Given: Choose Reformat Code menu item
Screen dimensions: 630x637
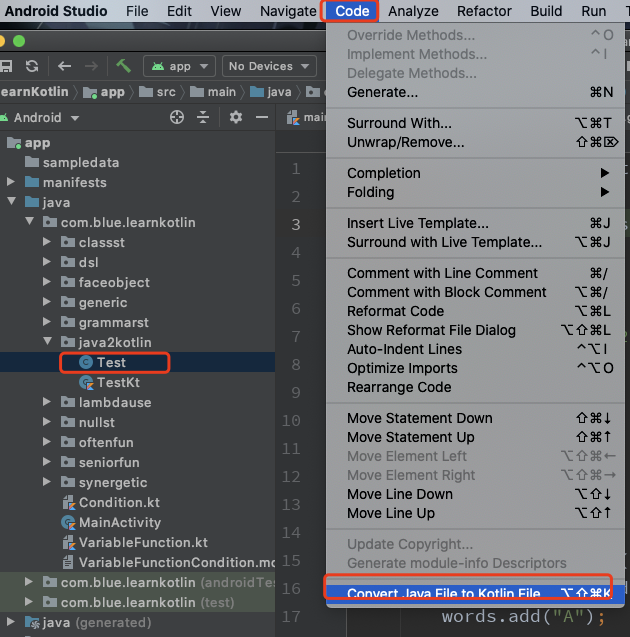Looking at the screenshot, I should coord(475,311).
